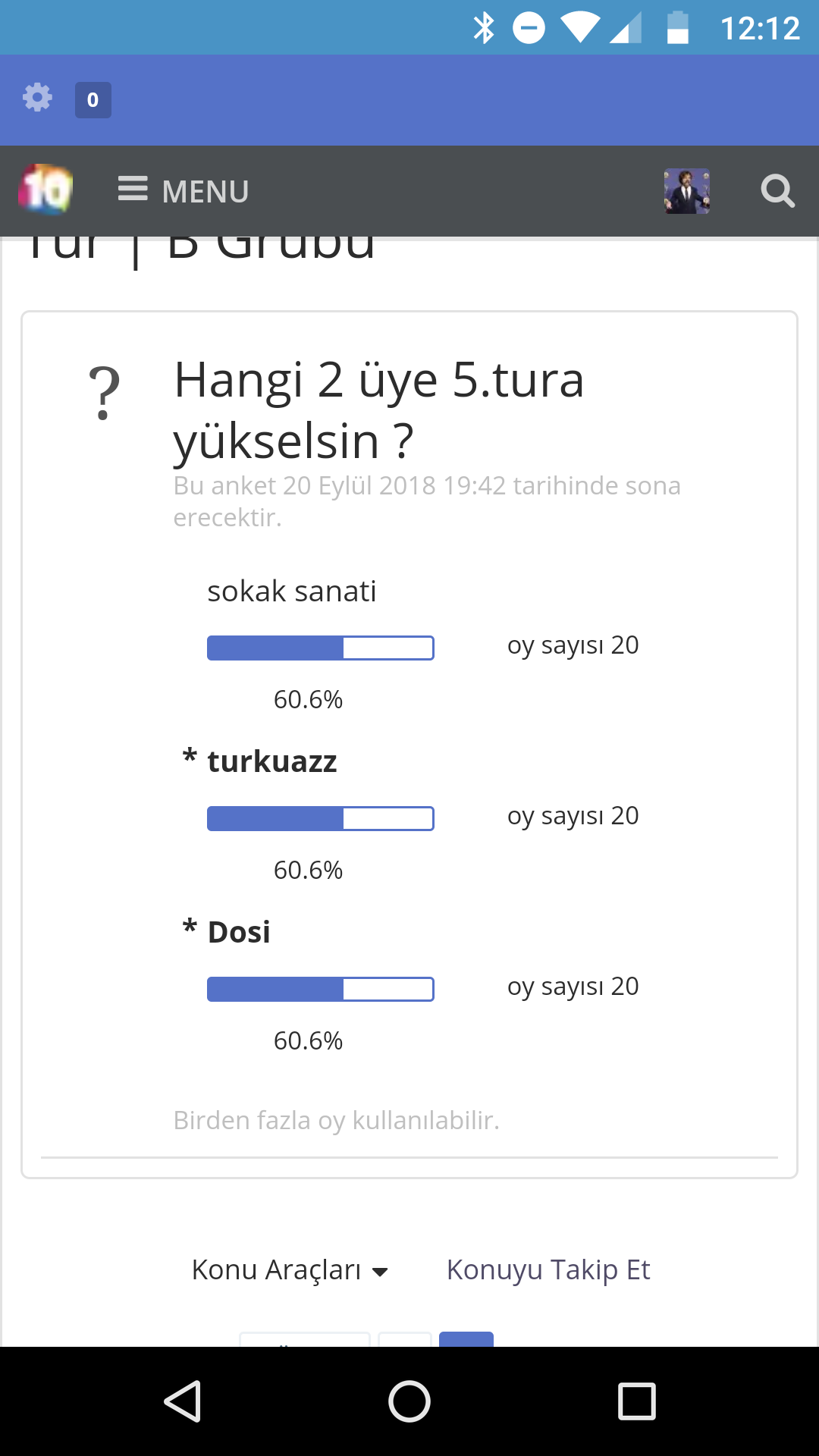Tap the turkuazz vote progress bar
Screen dimensions: 819x1456
(x=320, y=819)
